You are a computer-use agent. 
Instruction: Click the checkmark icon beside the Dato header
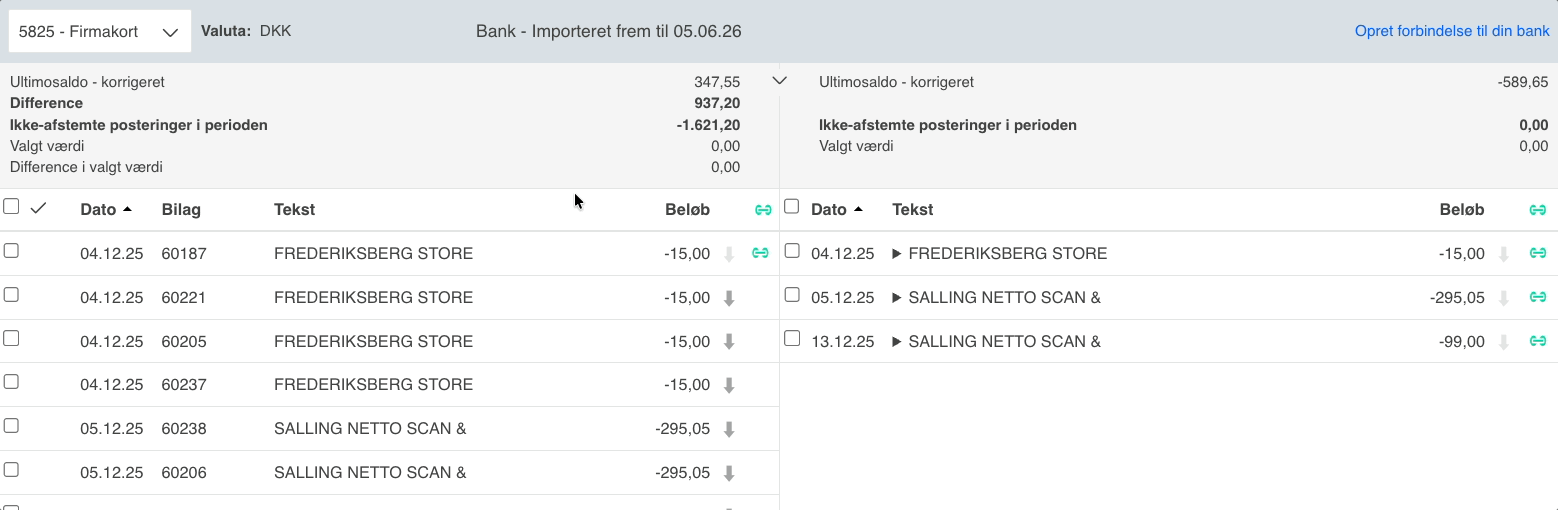[x=39, y=208]
